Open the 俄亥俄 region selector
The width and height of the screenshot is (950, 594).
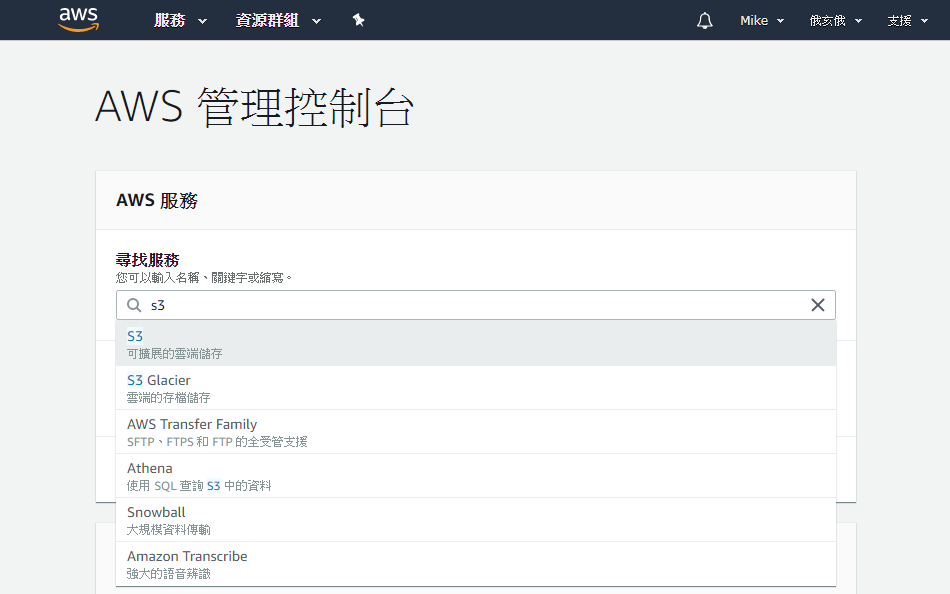pos(828,21)
